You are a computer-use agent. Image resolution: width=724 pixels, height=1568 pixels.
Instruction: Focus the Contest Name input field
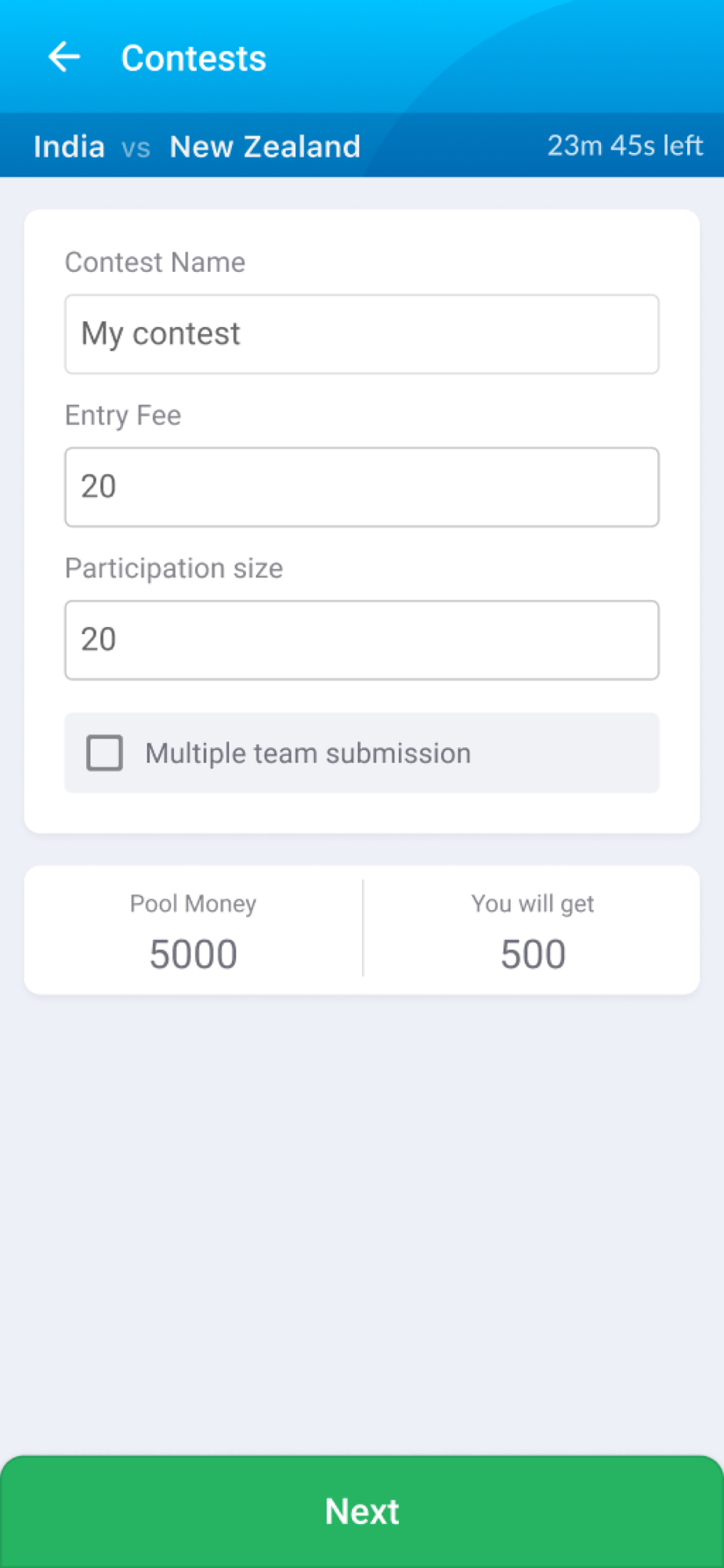(x=362, y=334)
